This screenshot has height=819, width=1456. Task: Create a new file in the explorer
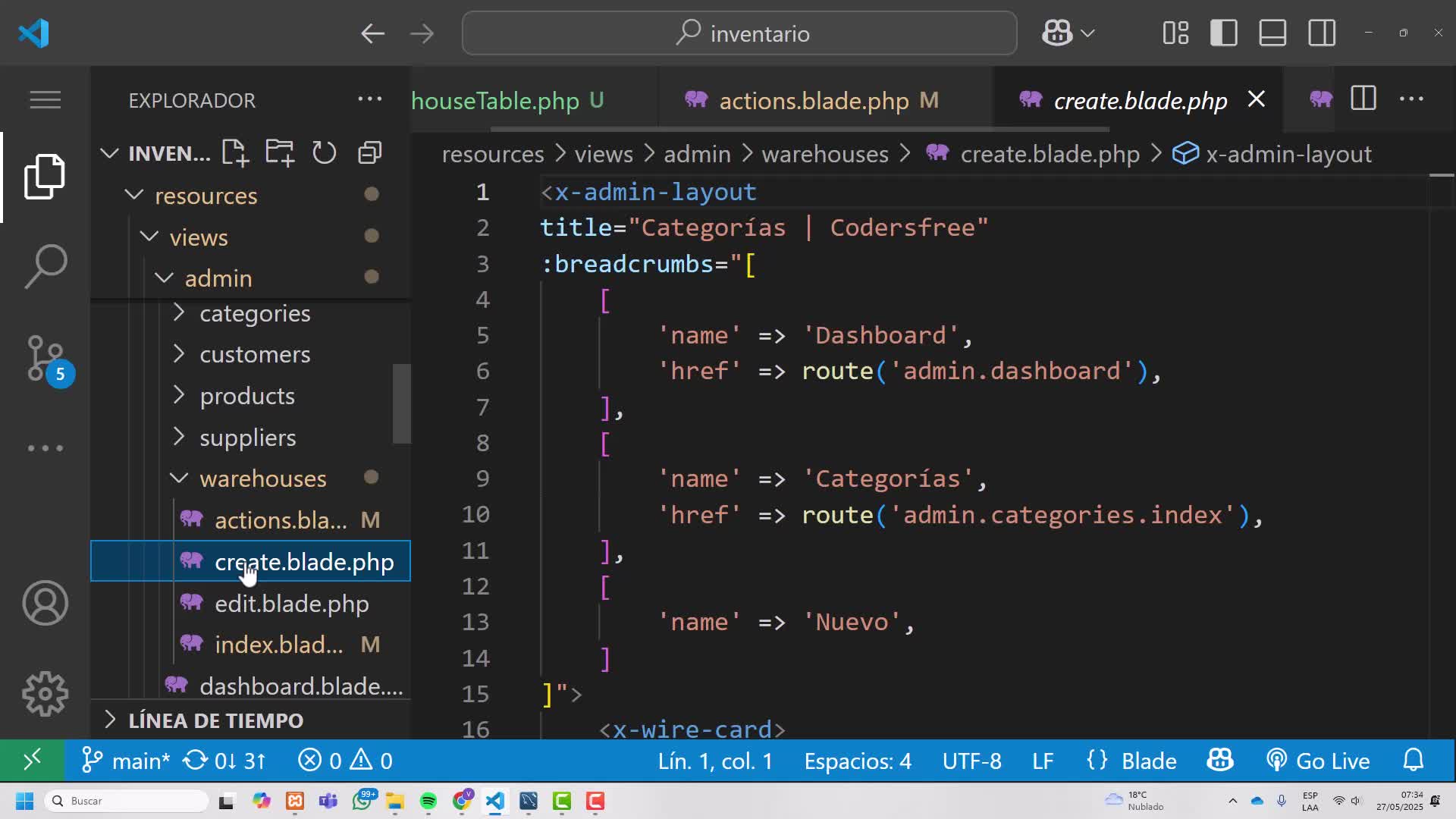click(x=235, y=152)
